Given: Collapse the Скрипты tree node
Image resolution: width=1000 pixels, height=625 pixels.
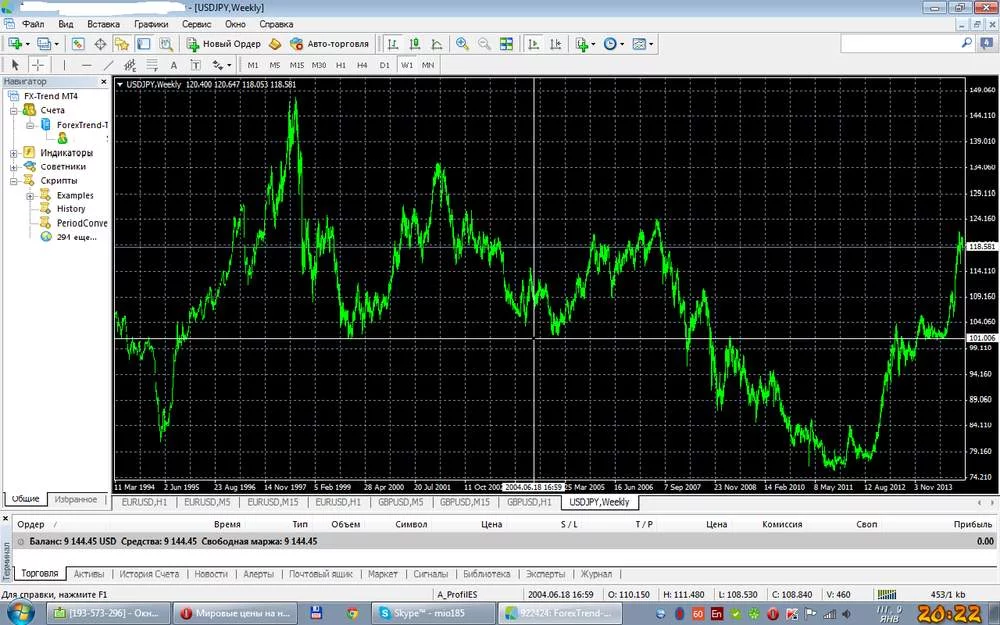Looking at the screenshot, I should pos(13,181).
